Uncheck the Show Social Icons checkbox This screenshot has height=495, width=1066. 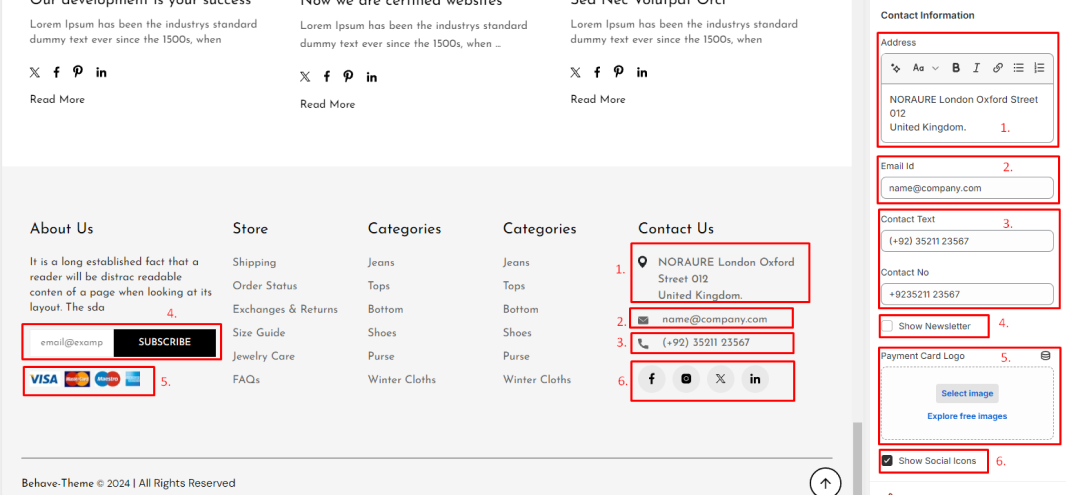(887, 460)
